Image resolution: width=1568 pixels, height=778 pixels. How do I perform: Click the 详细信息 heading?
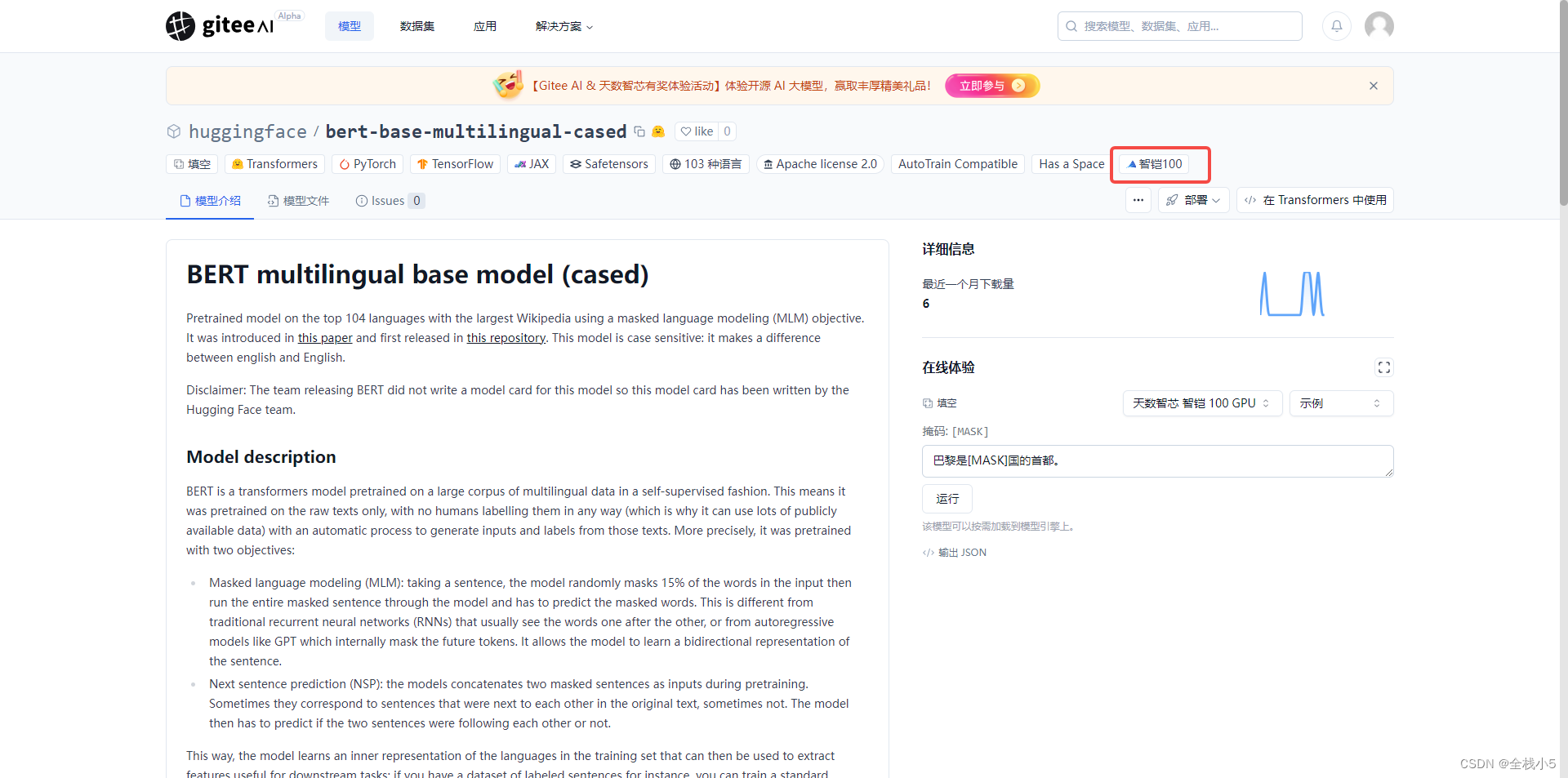point(948,250)
